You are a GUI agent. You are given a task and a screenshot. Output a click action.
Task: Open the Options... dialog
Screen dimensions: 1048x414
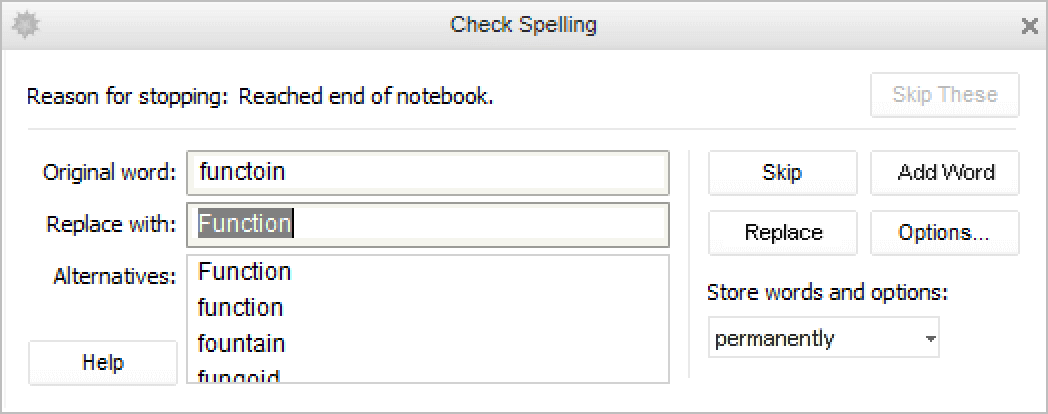point(945,232)
